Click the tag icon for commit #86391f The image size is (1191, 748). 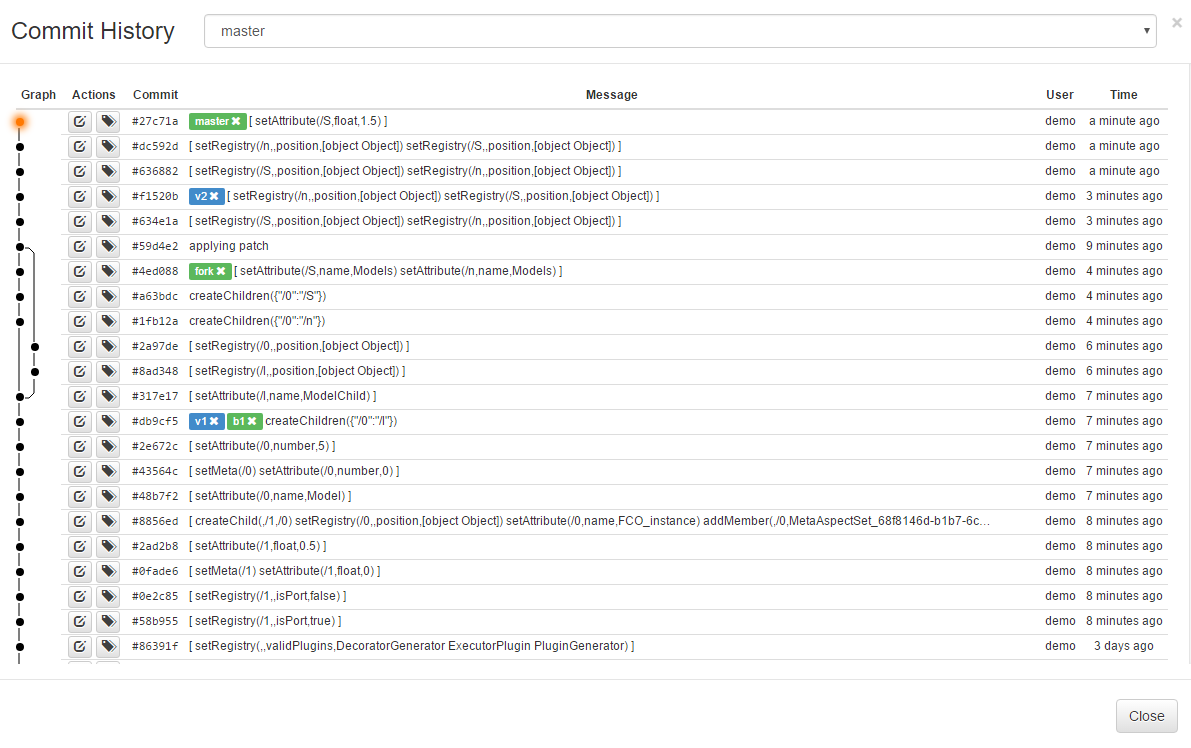(x=108, y=646)
